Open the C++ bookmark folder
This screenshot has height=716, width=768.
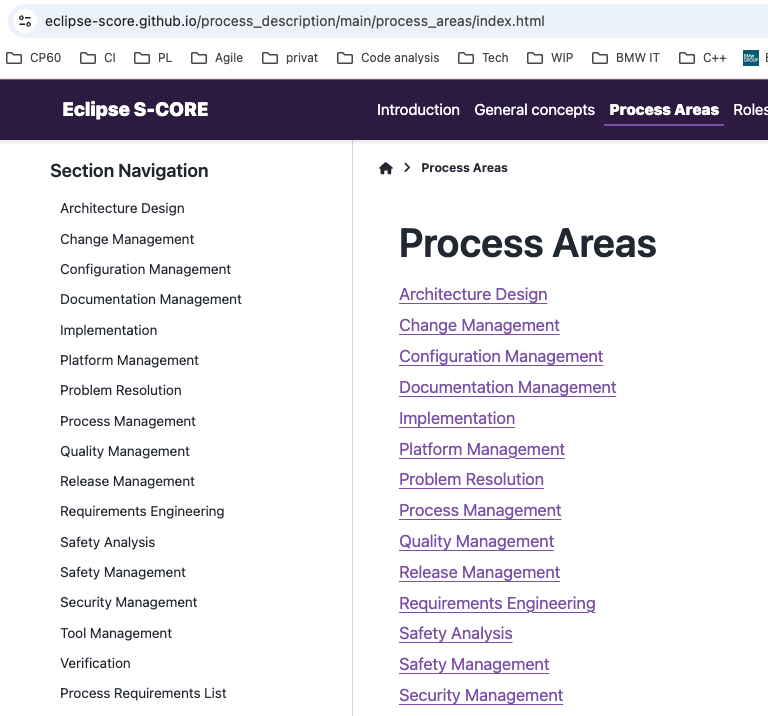[703, 58]
